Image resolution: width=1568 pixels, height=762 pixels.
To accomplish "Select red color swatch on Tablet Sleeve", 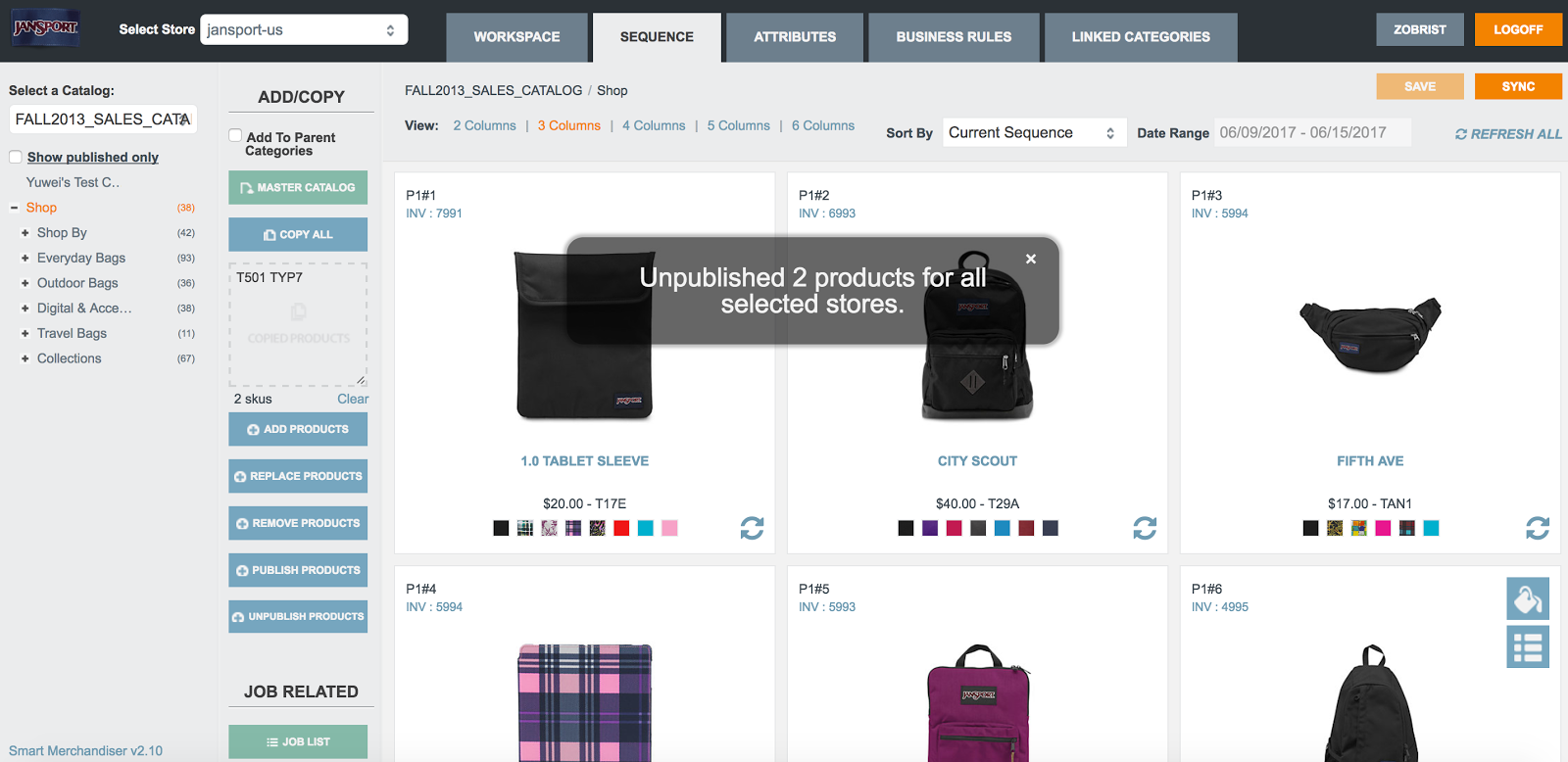I will pyautogui.click(x=621, y=529).
